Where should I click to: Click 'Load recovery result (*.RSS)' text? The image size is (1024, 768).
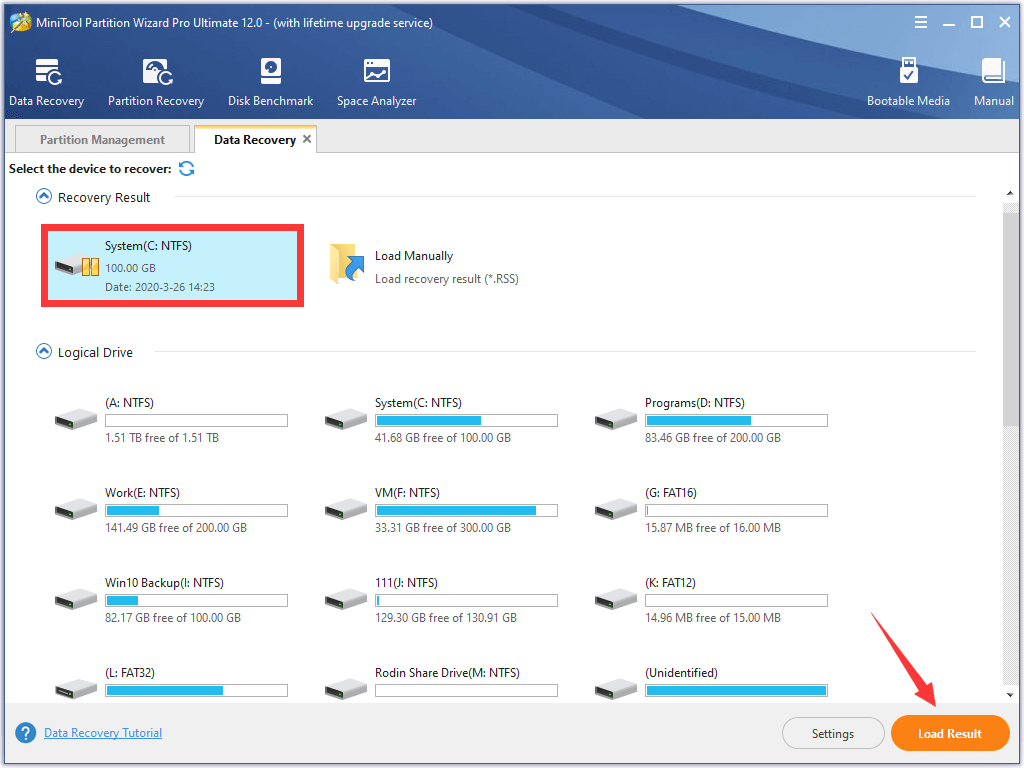[447, 279]
